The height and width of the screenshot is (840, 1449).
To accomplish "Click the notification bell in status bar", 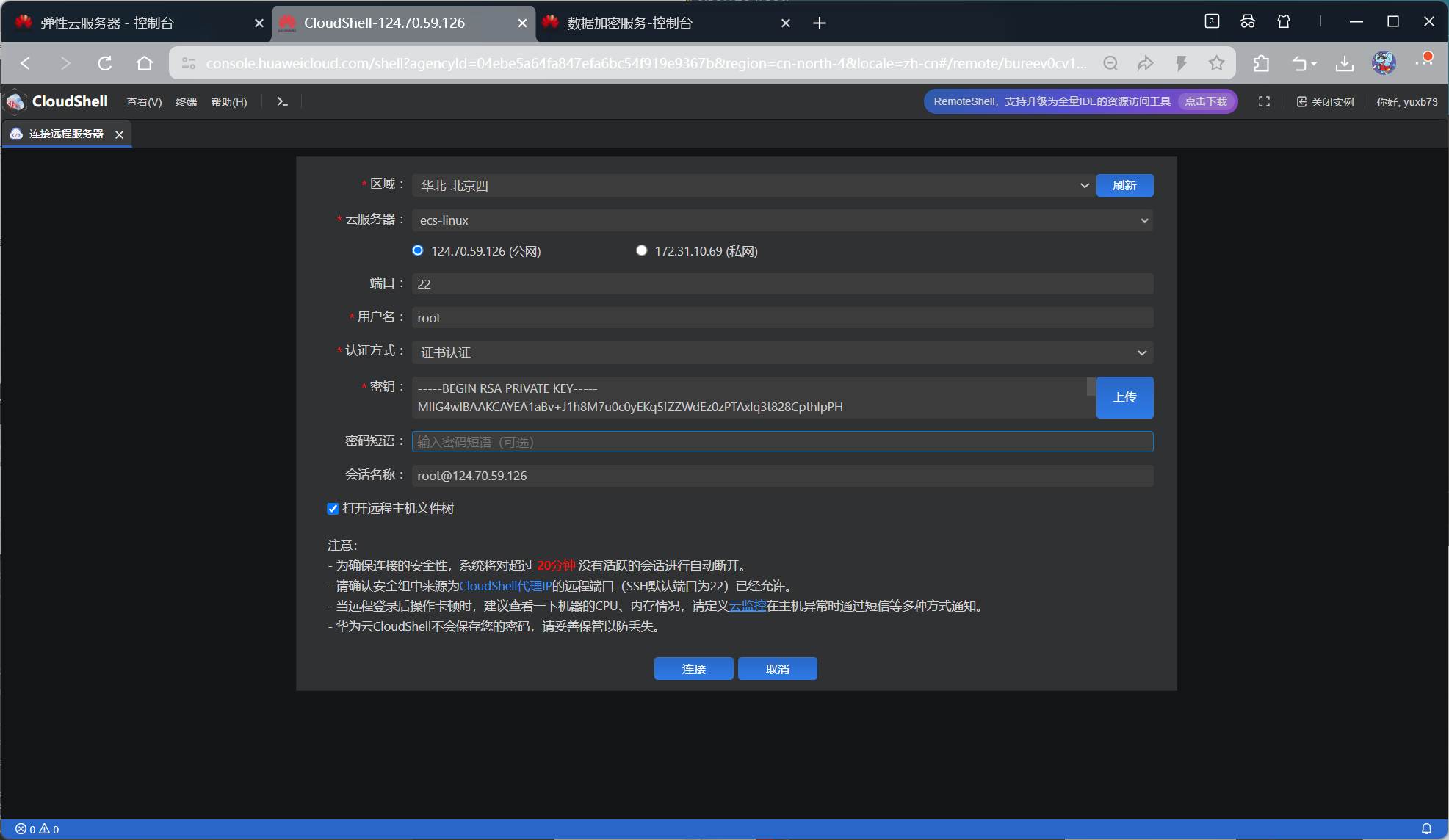I will click(1426, 829).
